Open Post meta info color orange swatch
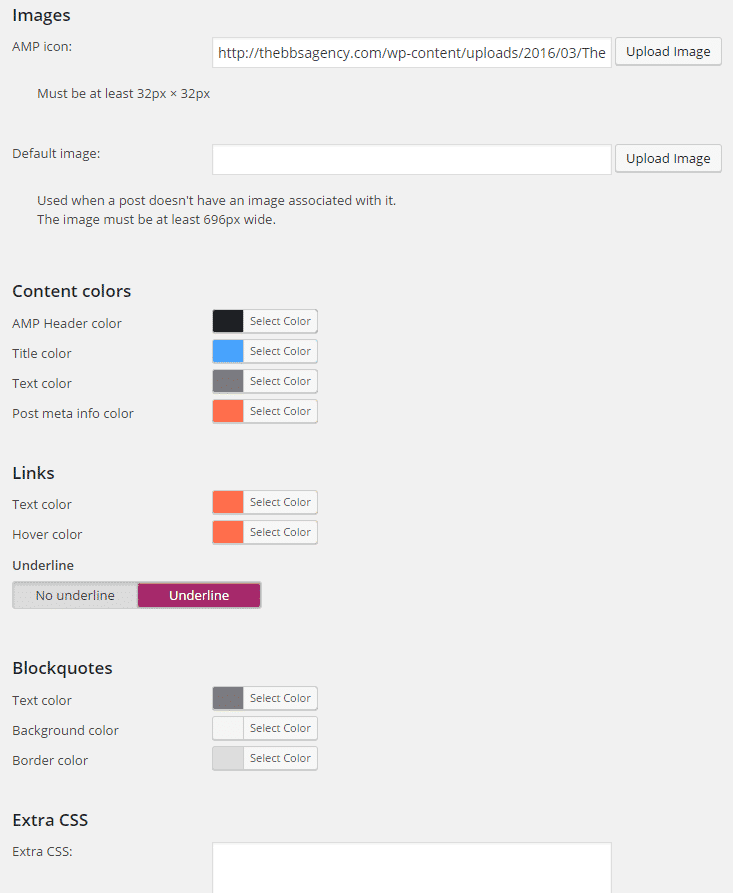Image resolution: width=733 pixels, height=893 pixels. click(x=228, y=411)
